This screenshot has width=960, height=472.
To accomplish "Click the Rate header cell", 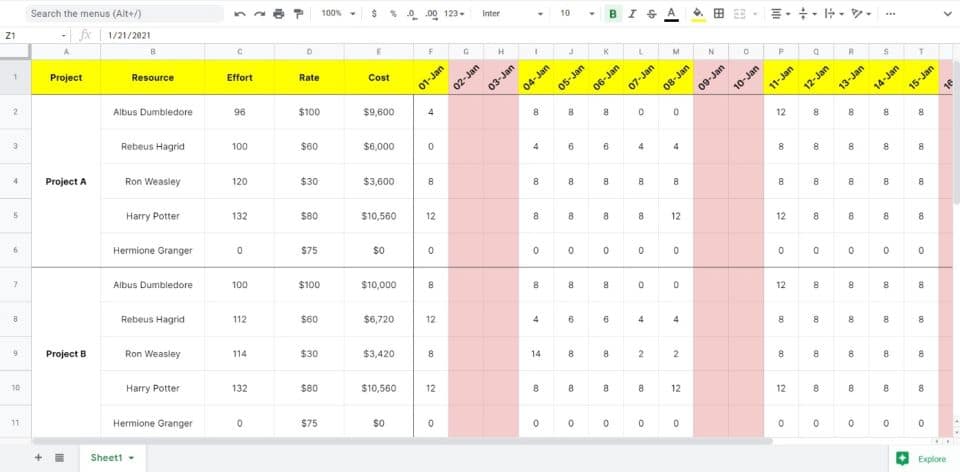I will point(309,77).
